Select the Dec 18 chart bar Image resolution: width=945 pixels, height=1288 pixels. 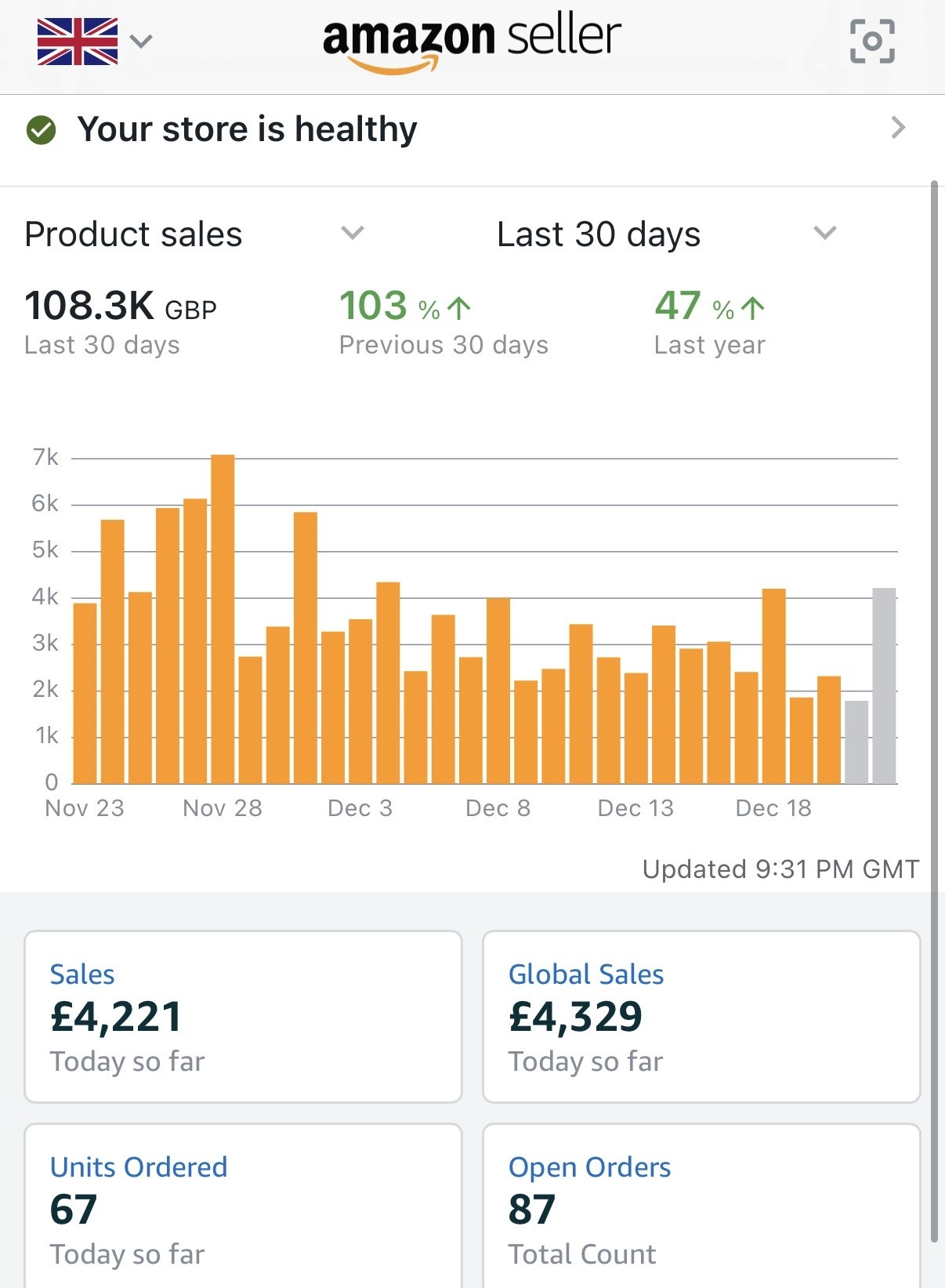pos(773,682)
